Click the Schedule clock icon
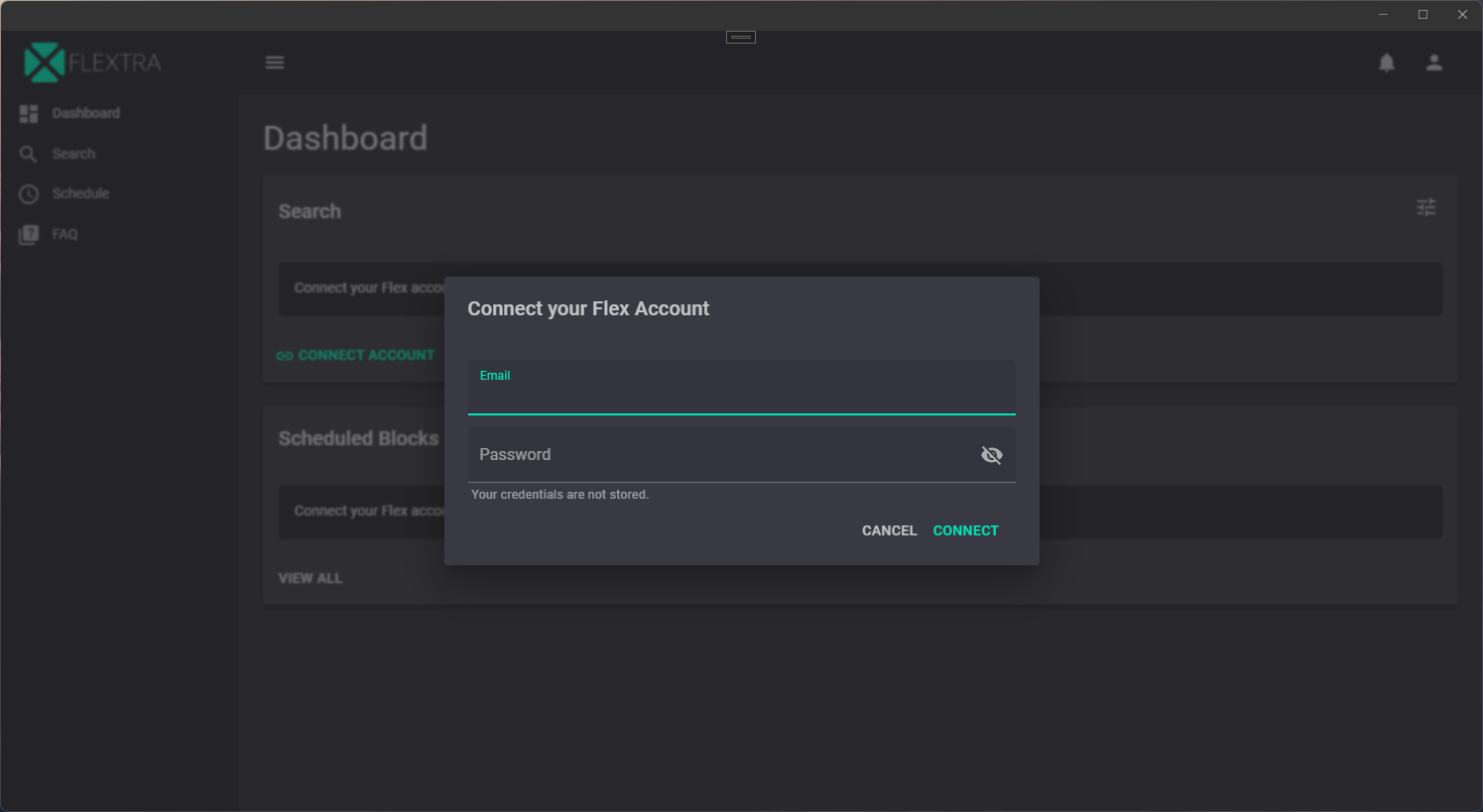This screenshot has height=812, width=1483. coord(29,194)
